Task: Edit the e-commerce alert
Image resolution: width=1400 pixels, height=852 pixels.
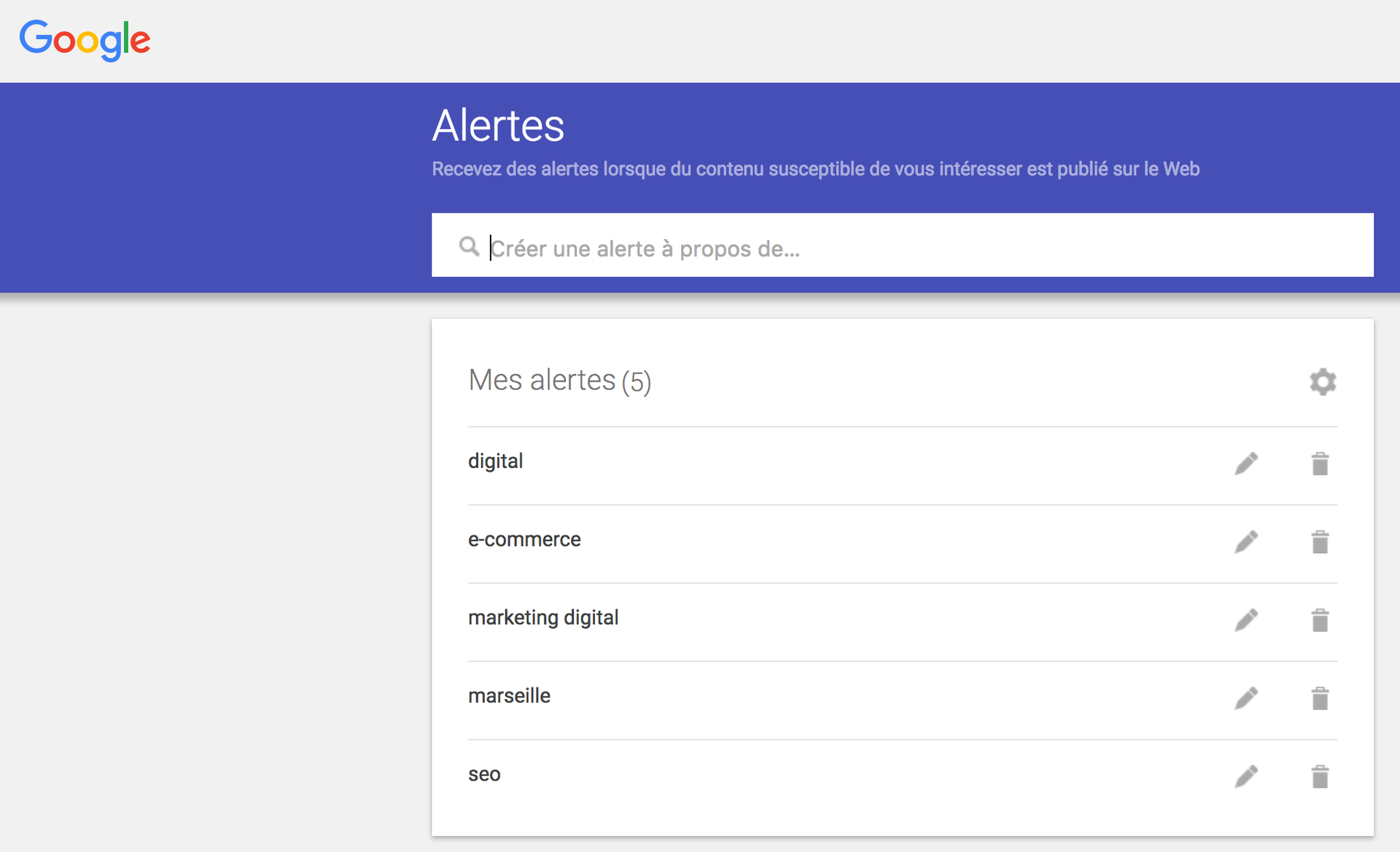Action: coord(1246,542)
